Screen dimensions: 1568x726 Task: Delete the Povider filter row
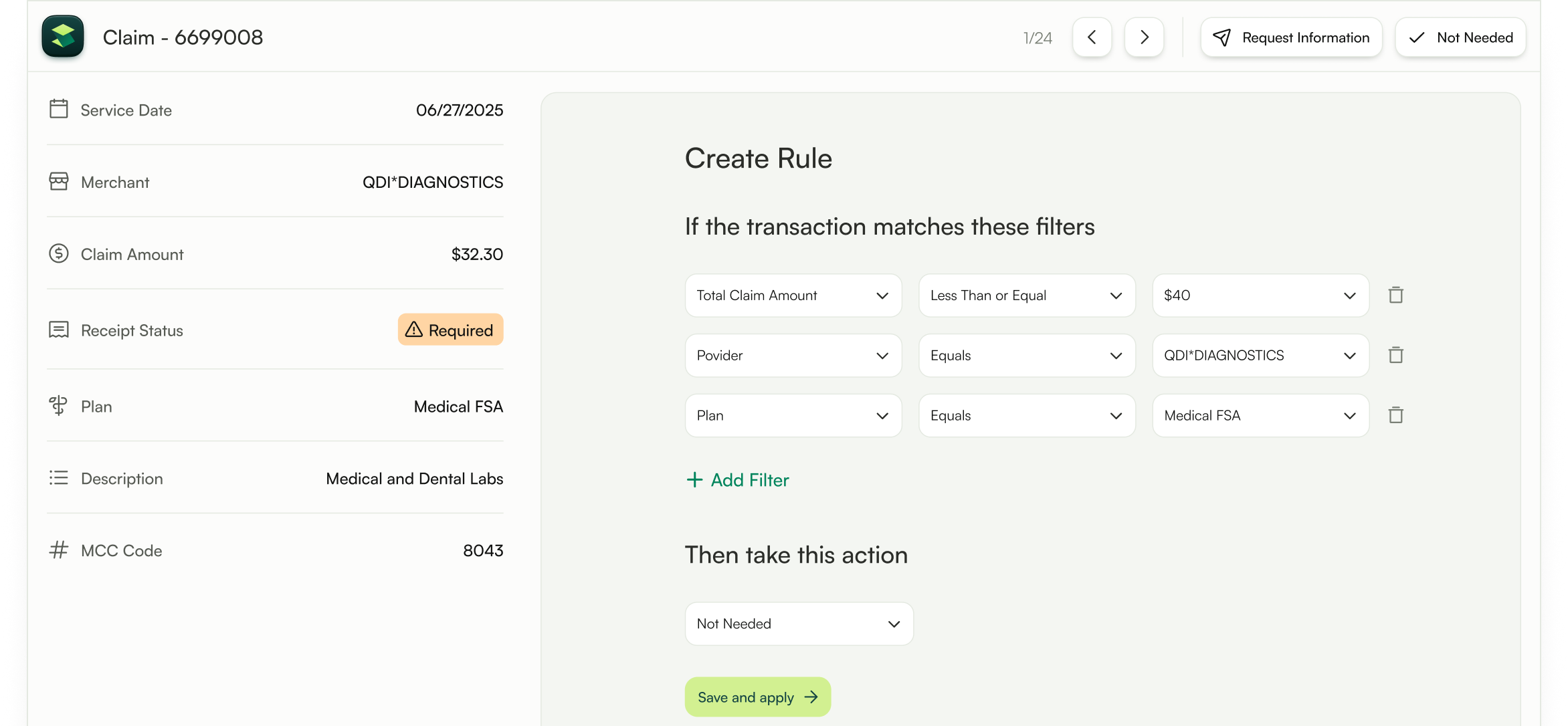pos(1395,355)
